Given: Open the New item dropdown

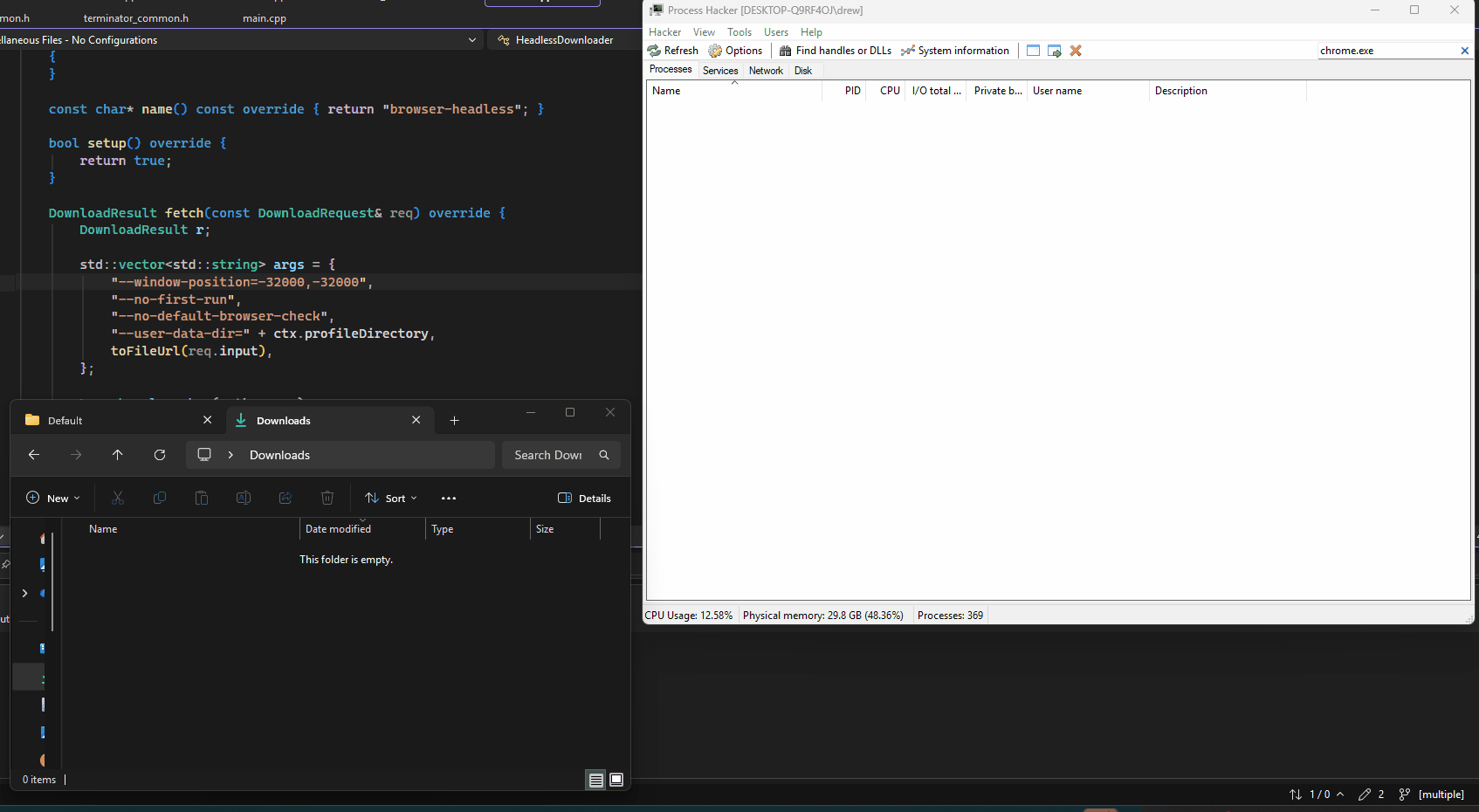Looking at the screenshot, I should coord(53,498).
